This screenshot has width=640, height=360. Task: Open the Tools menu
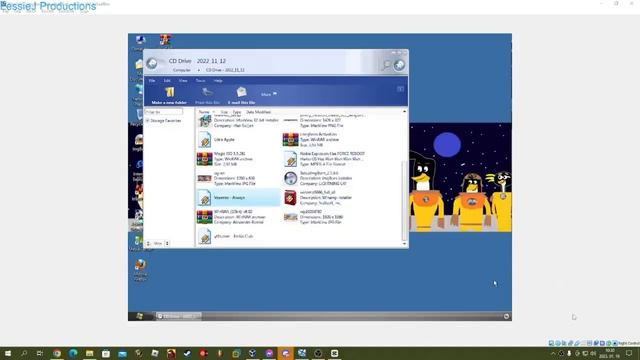(x=200, y=80)
